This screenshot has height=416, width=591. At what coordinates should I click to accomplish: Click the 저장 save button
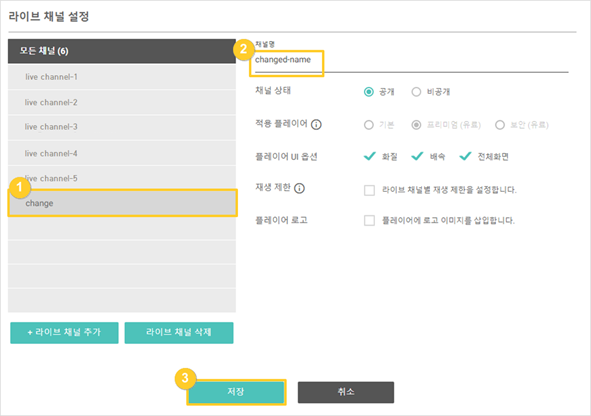236,392
